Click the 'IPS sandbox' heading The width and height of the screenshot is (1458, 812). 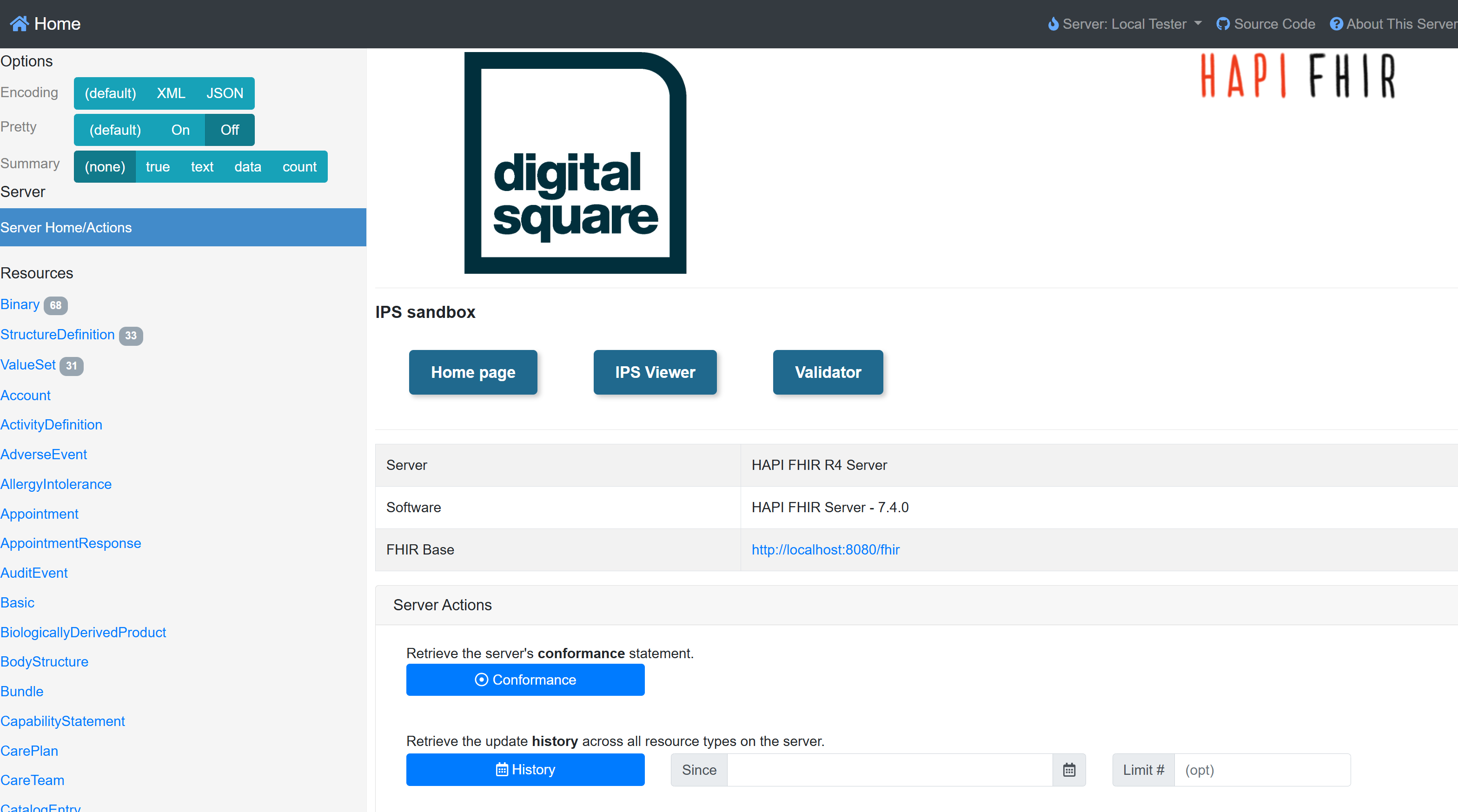[425, 312]
